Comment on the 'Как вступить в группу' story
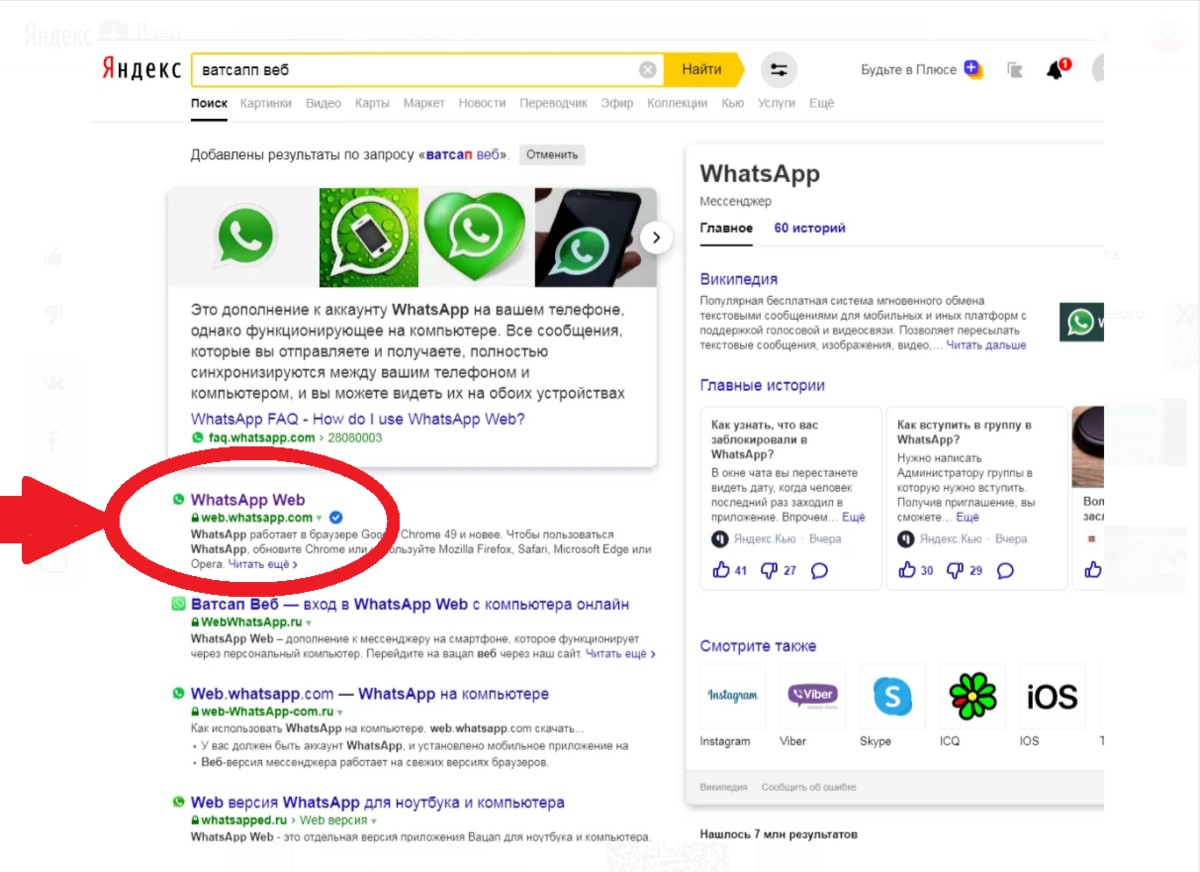This screenshot has height=872, width=1200. 1005,571
